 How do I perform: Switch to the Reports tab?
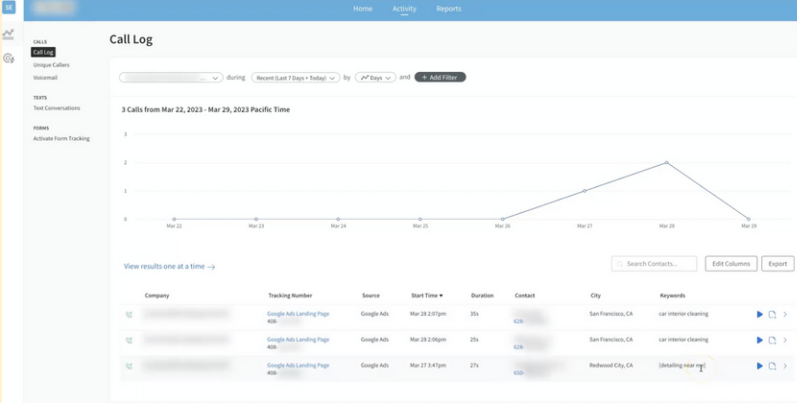[449, 9]
